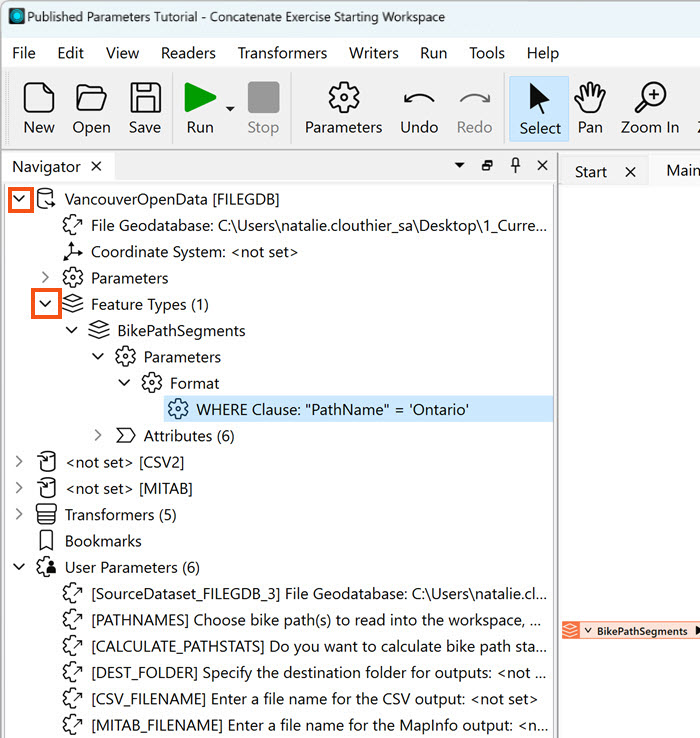Image resolution: width=700 pixels, height=738 pixels.
Task: Collapse the Feature Types (1) node
Action: click(x=46, y=304)
